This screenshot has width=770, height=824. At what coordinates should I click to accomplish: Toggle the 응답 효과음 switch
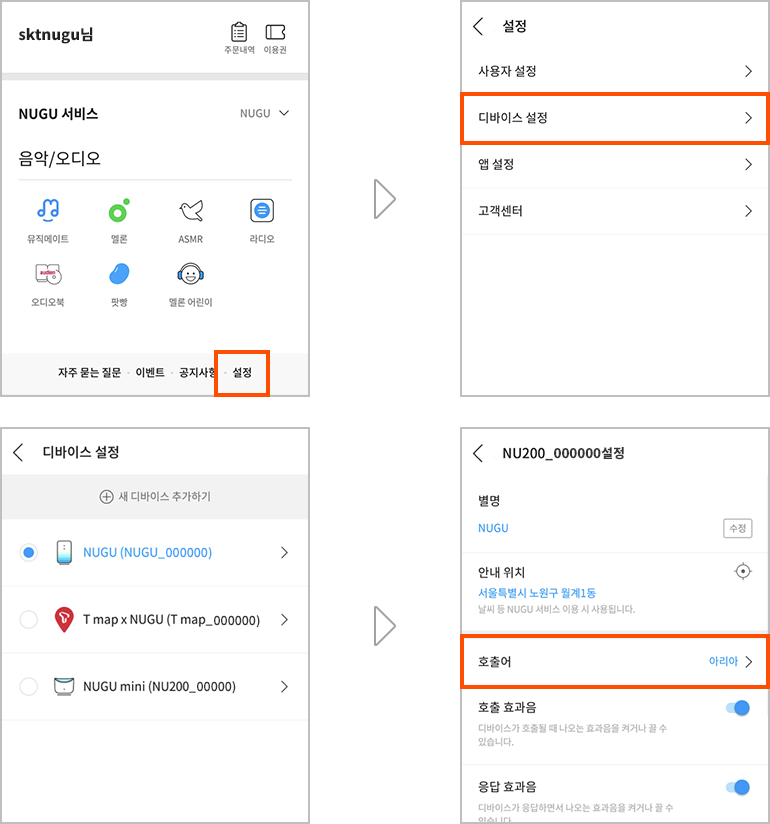738,787
